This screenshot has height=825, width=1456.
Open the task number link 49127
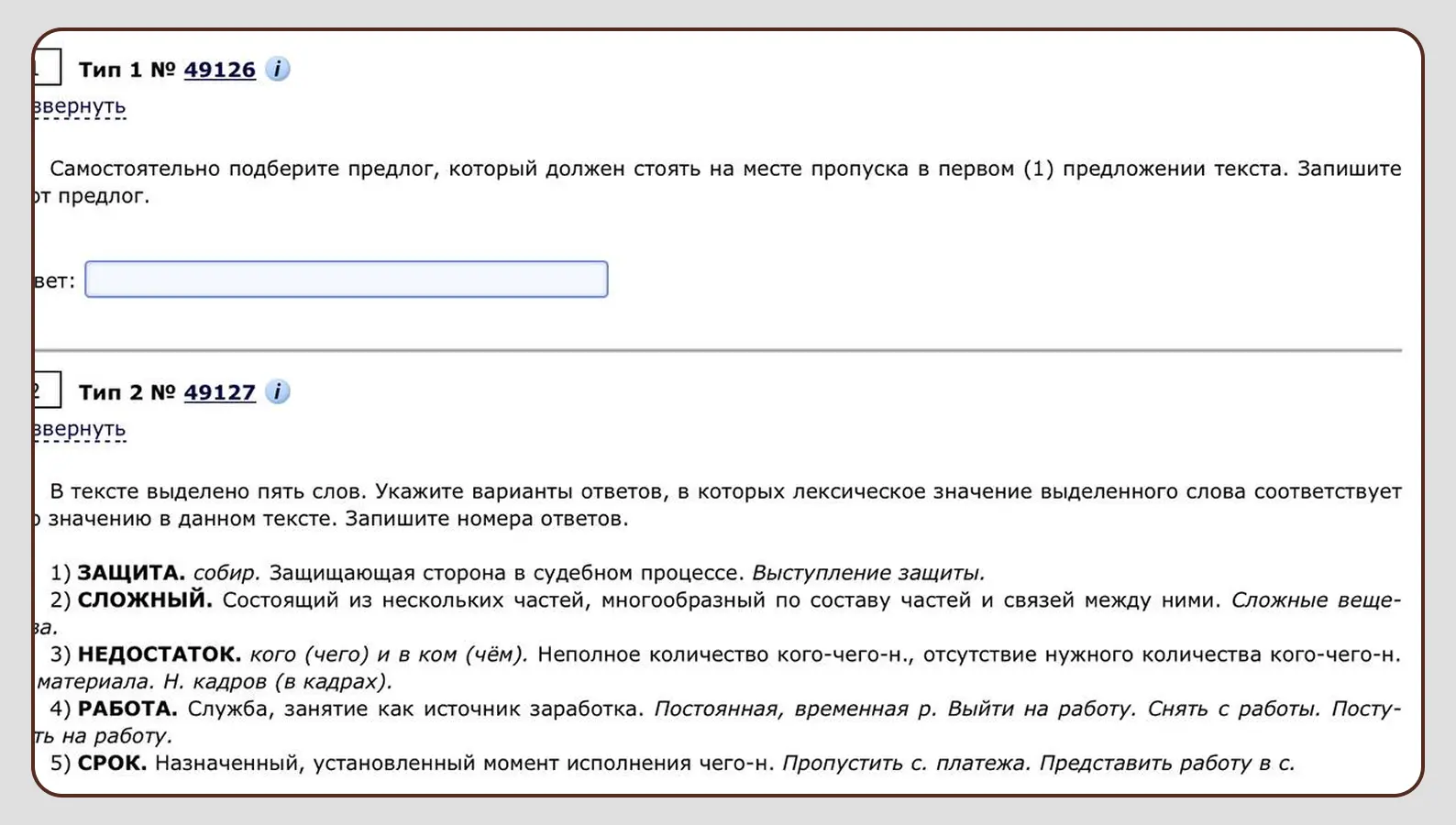click(219, 392)
